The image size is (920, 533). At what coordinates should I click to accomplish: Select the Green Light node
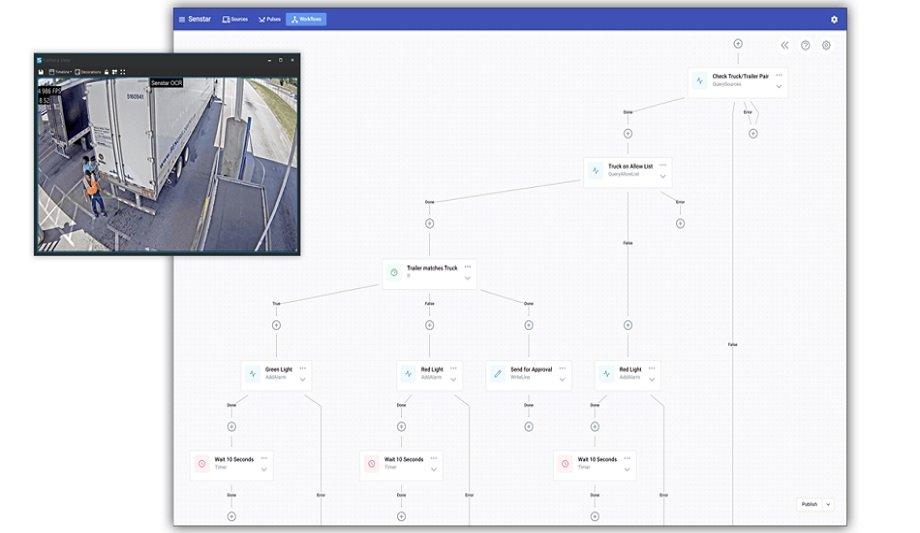pyautogui.click(x=276, y=374)
